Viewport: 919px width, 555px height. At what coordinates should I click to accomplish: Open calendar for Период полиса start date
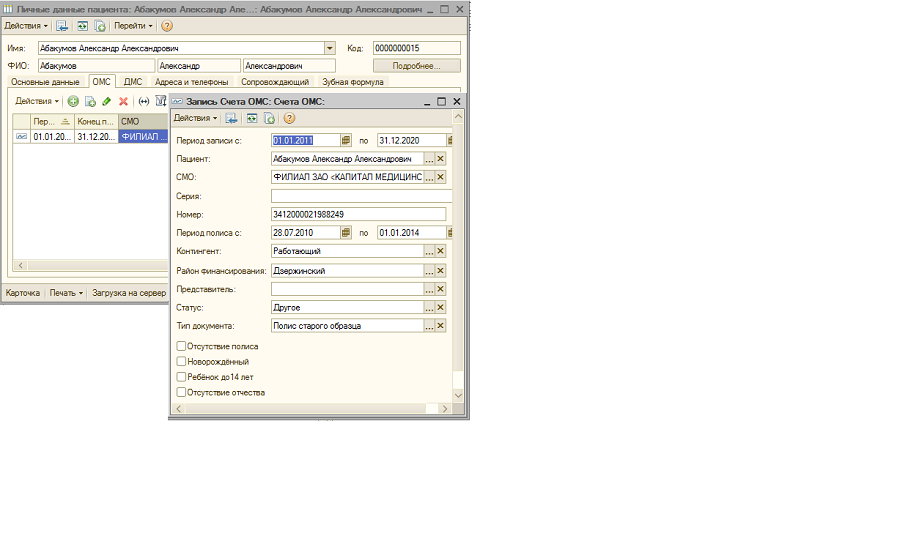(346, 233)
